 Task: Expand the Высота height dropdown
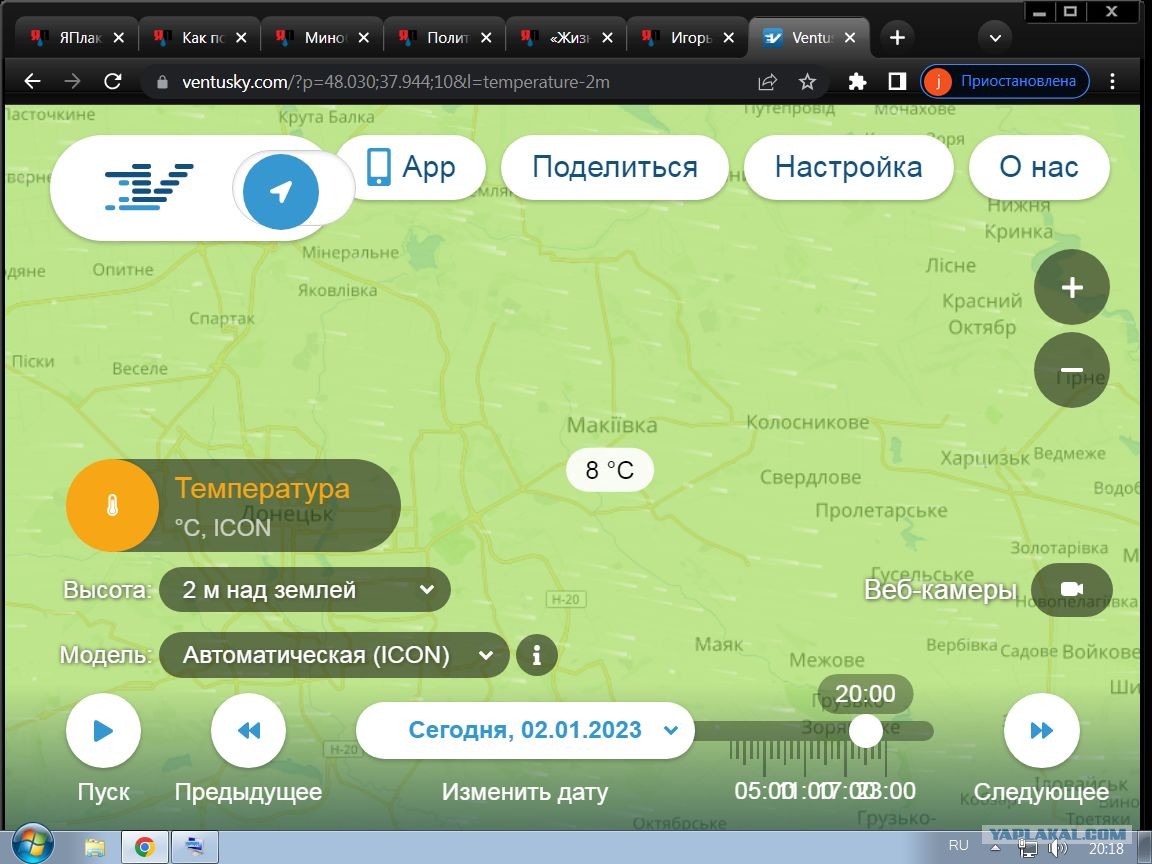(305, 589)
